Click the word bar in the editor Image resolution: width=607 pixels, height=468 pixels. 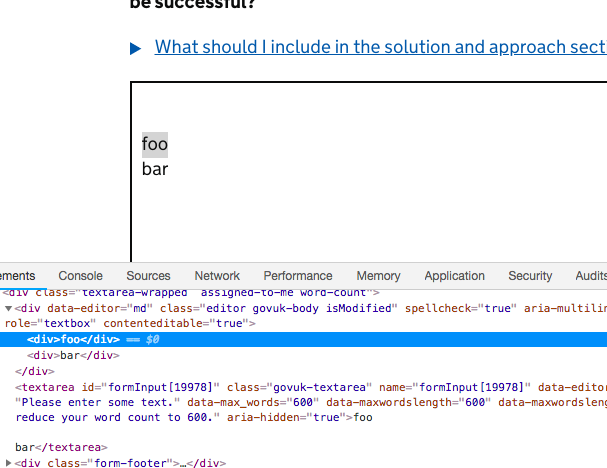tap(155, 170)
